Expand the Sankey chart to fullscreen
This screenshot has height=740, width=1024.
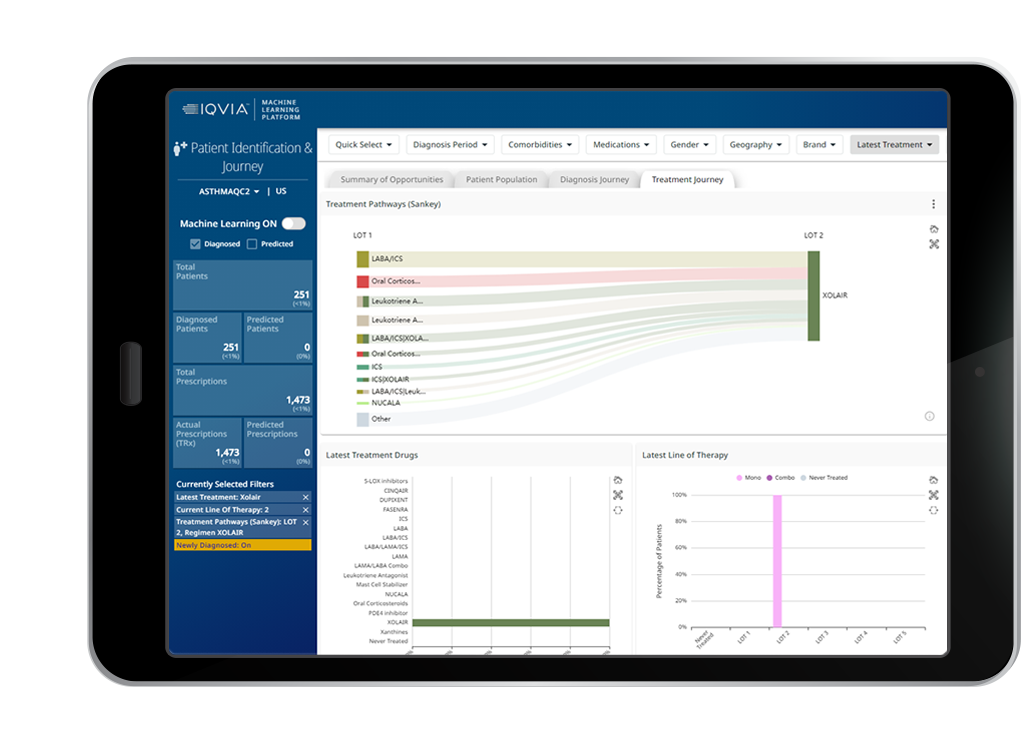pyautogui.click(x=933, y=244)
